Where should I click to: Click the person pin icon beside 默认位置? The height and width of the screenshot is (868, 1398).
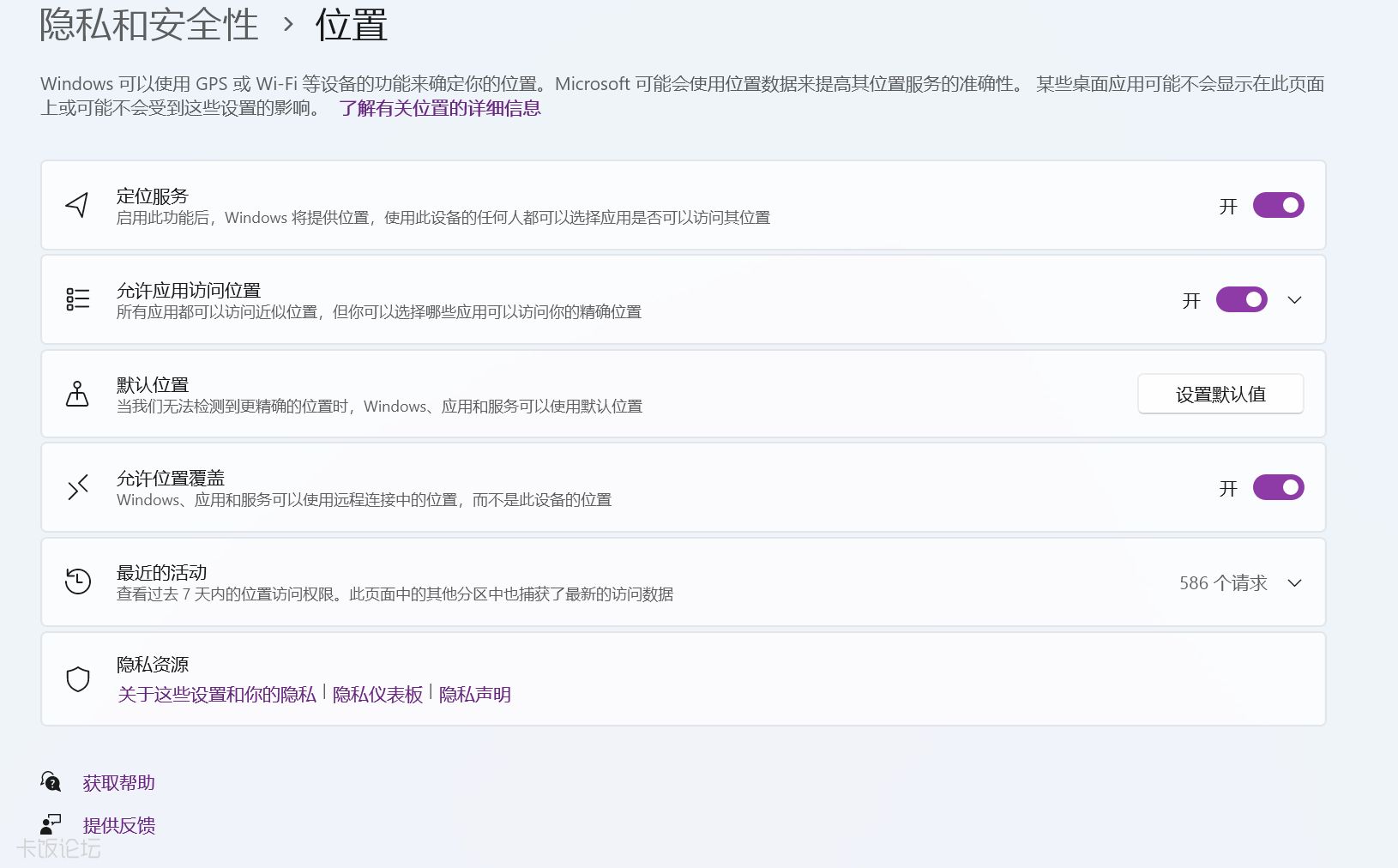click(77, 394)
